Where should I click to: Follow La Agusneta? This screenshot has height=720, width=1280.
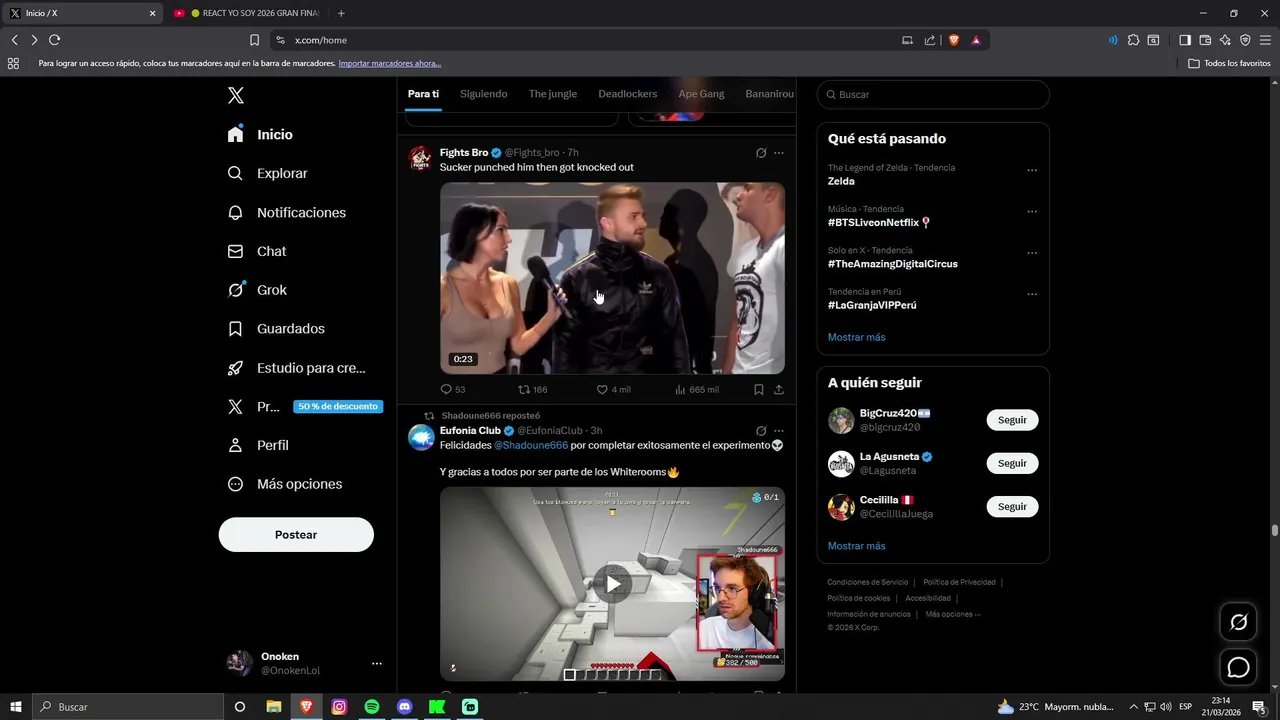[1012, 463]
